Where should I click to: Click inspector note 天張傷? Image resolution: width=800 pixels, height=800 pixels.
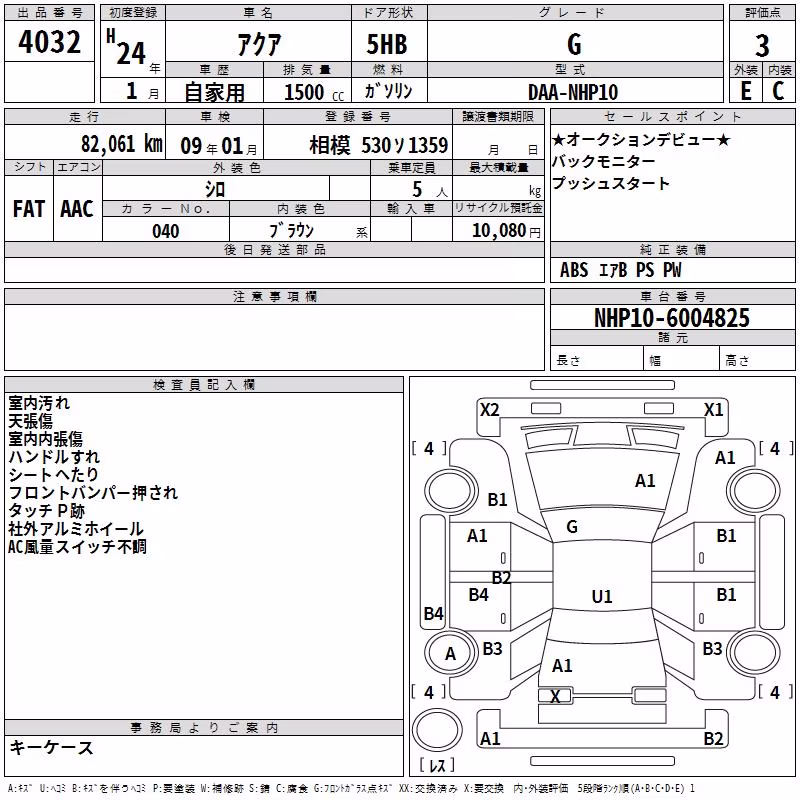pyautogui.click(x=31, y=421)
